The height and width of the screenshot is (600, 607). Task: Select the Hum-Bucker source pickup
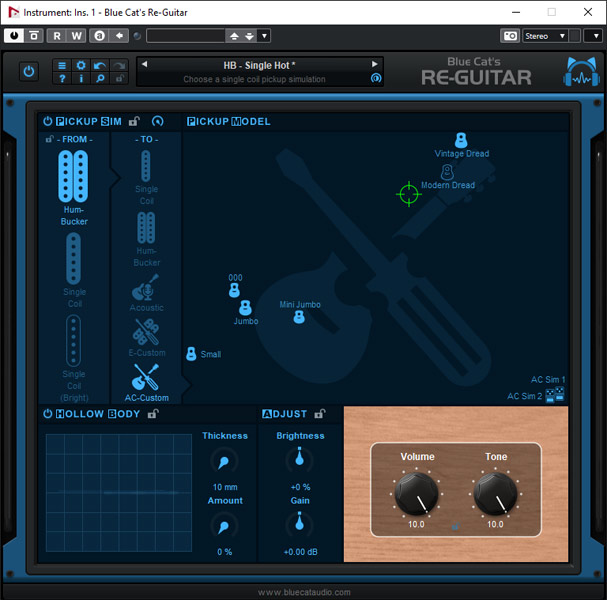coord(73,180)
